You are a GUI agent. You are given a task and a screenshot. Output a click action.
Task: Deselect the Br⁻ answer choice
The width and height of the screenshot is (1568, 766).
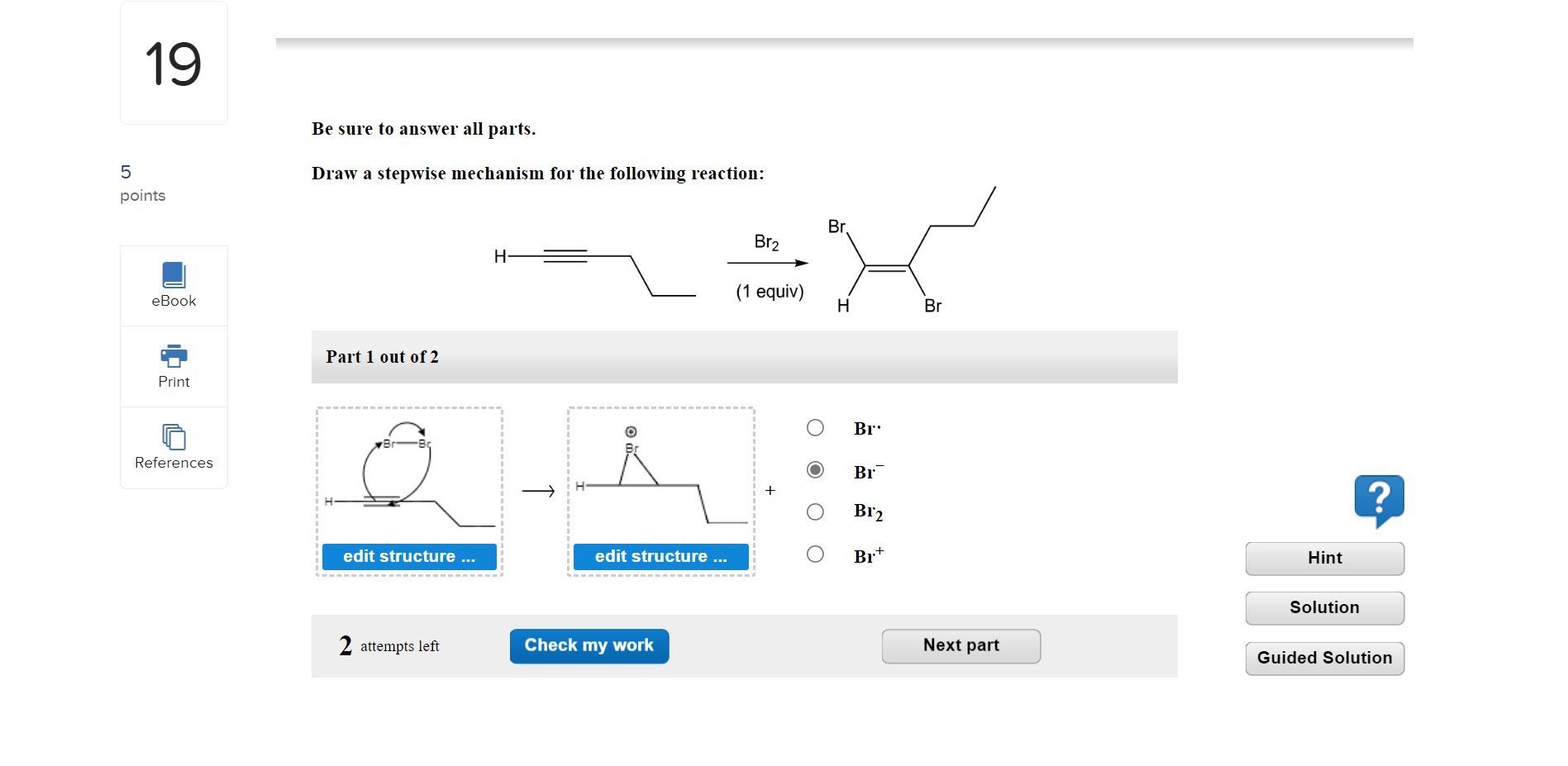[815, 469]
